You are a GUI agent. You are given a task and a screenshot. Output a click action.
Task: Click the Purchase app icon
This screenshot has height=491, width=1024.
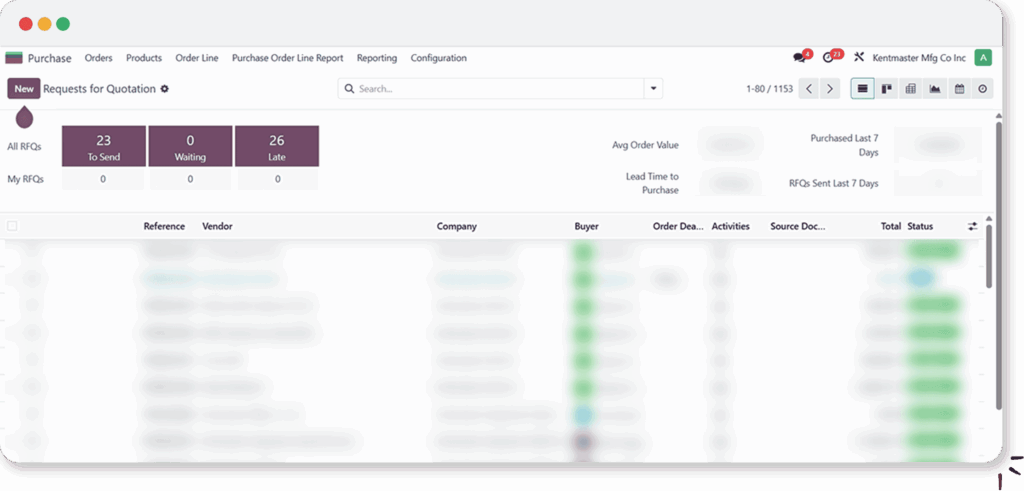pyautogui.click(x=14, y=58)
